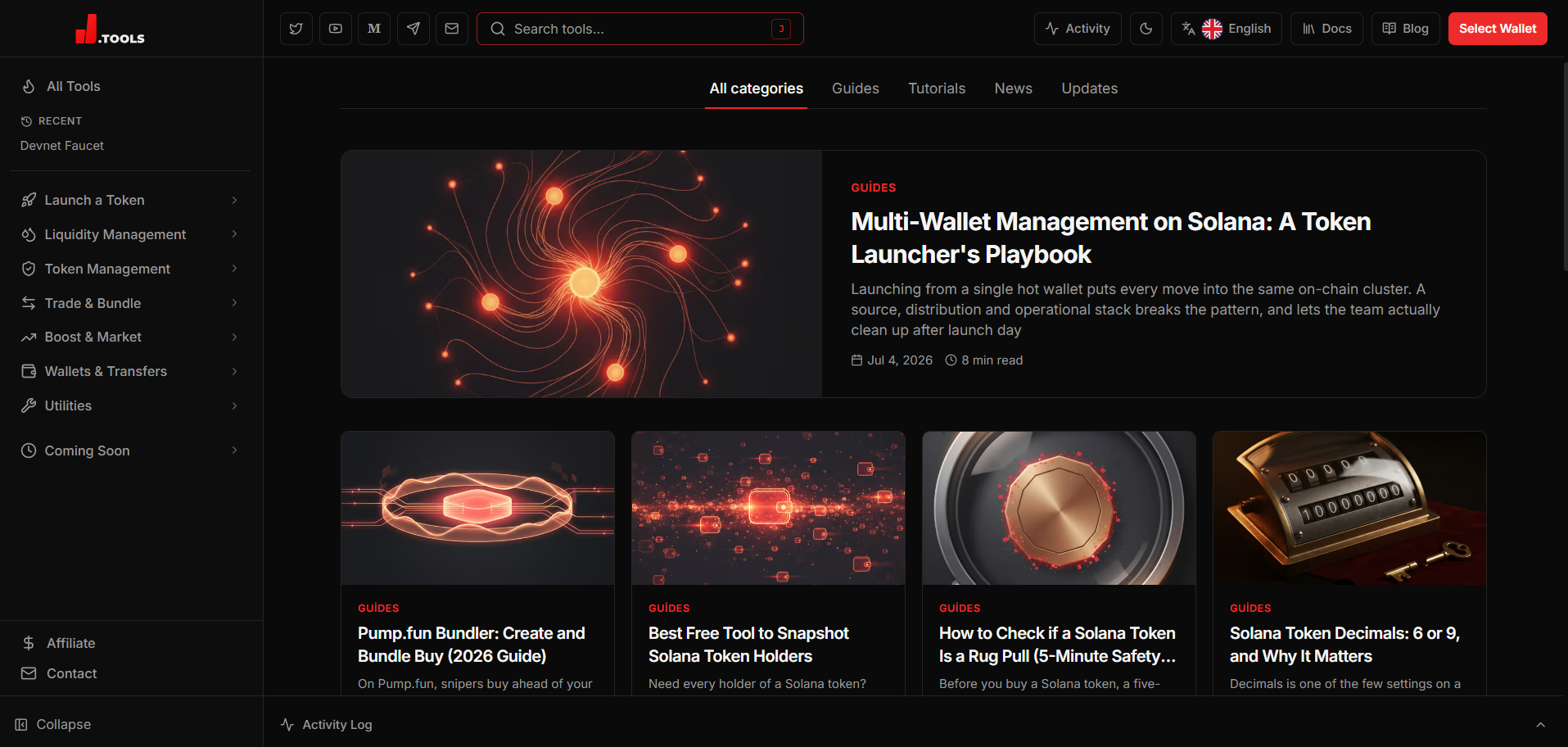This screenshot has height=747, width=1568.
Task: Switch to the Updates tab
Action: coord(1090,88)
